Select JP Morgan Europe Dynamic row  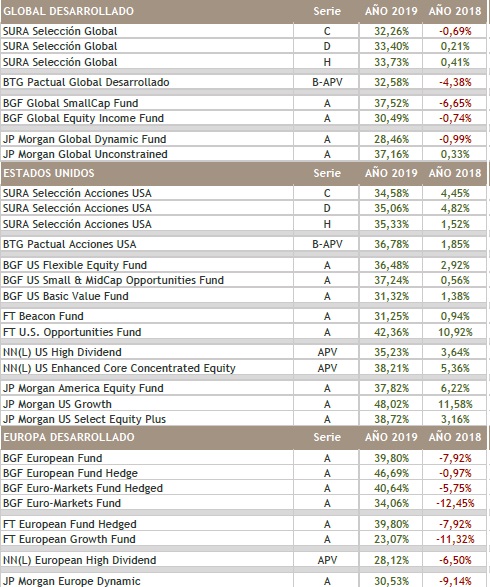point(243,581)
